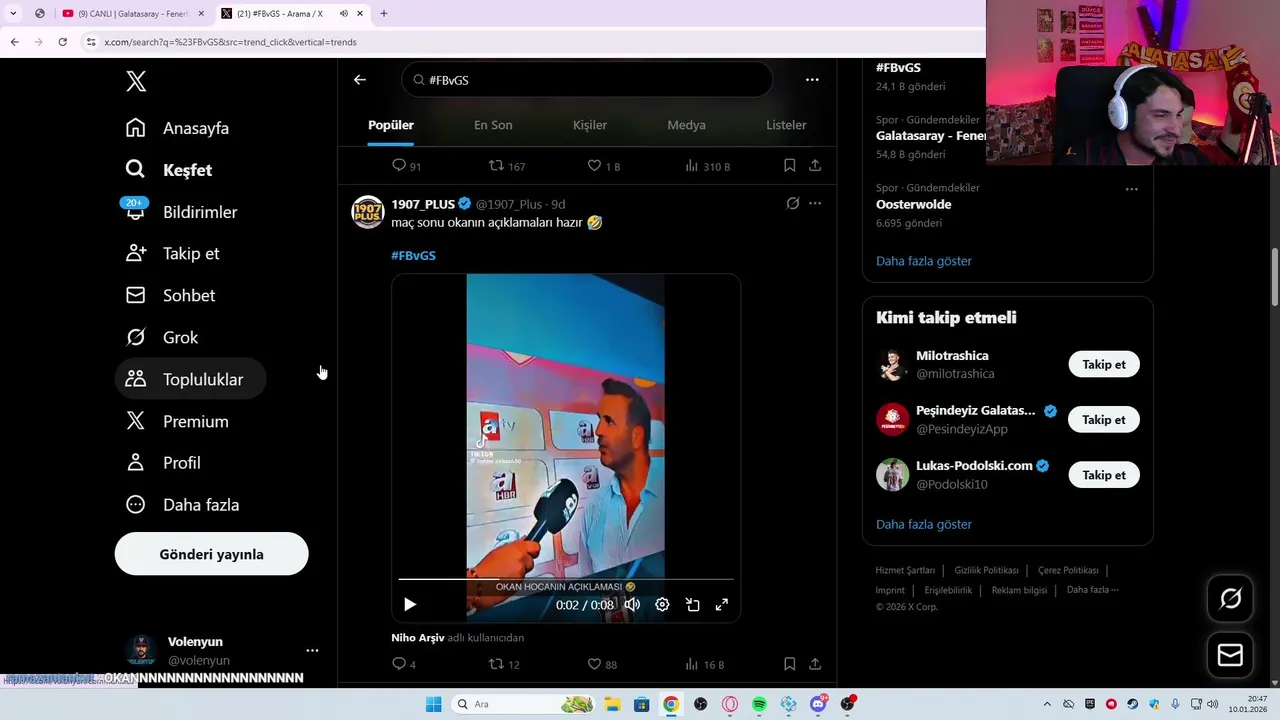Open Spotify from the taskbar
Screen dimensions: 1280x720
pyautogui.click(x=759, y=704)
